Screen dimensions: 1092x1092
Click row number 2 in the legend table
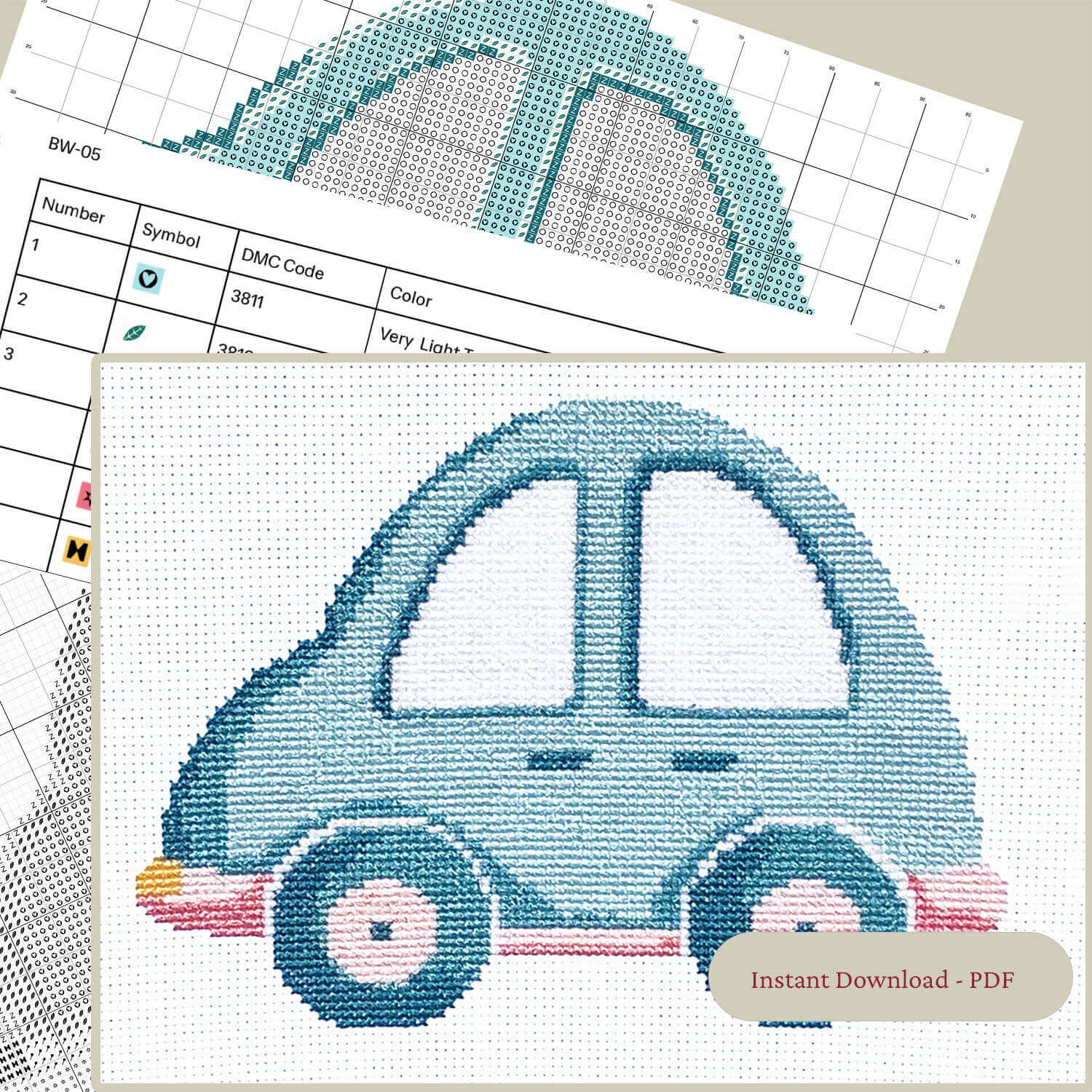pos(22,298)
